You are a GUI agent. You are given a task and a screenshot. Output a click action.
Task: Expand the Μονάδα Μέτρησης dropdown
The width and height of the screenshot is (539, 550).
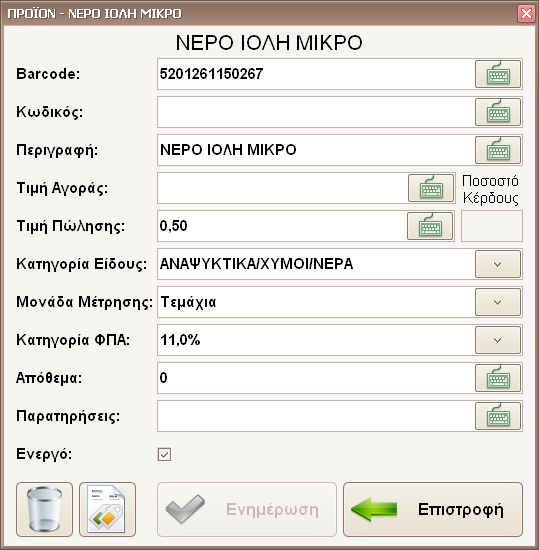coord(498,302)
